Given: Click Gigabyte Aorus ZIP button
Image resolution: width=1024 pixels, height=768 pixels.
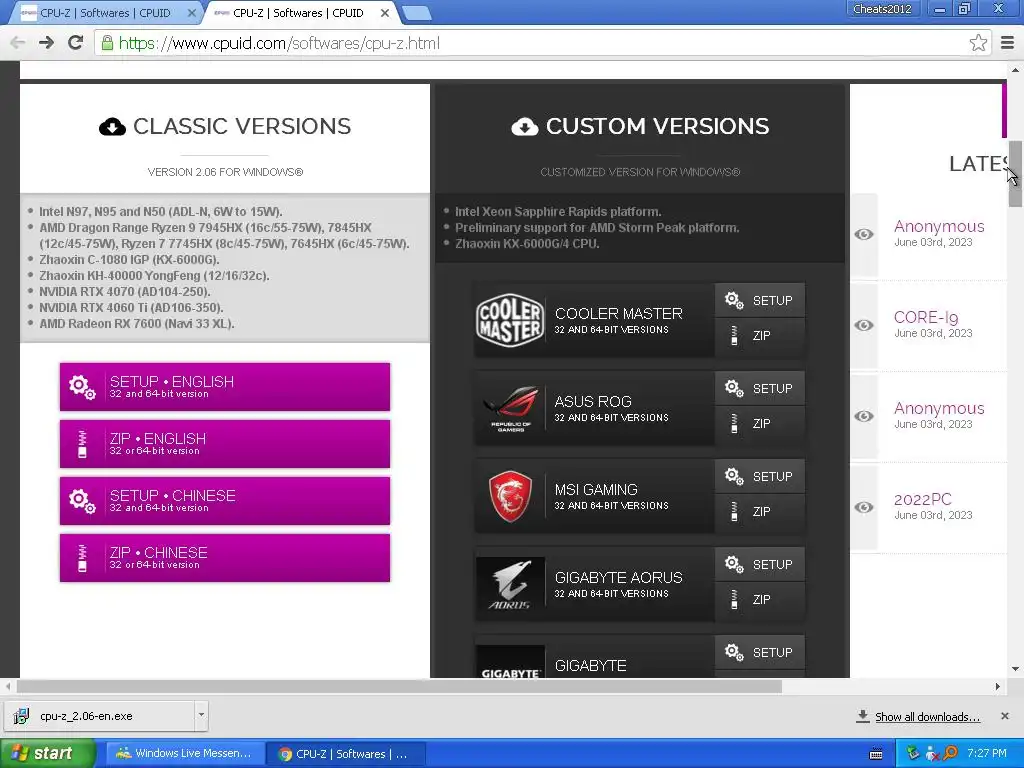Looking at the screenshot, I should [x=760, y=600].
